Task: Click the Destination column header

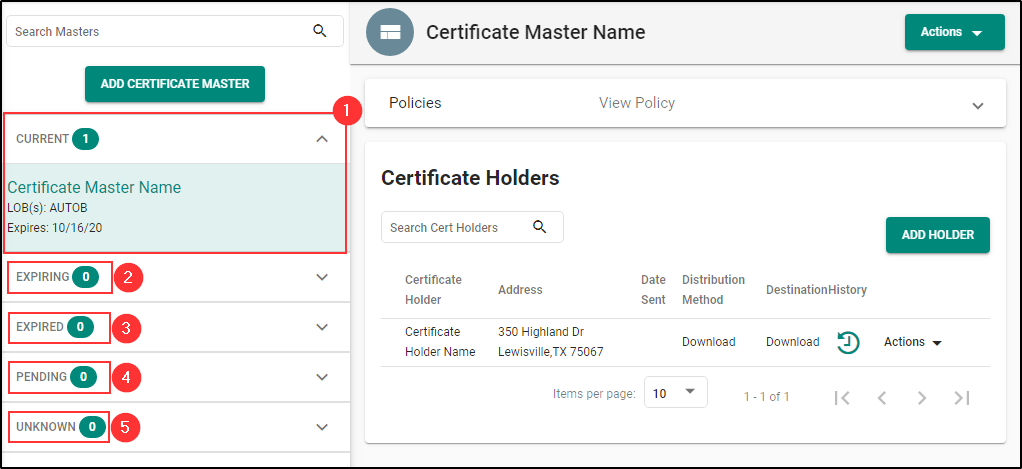Action: click(x=796, y=290)
